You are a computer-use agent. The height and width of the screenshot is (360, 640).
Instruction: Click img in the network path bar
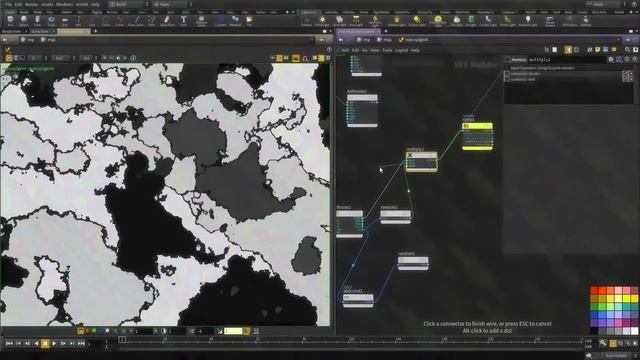pos(363,40)
